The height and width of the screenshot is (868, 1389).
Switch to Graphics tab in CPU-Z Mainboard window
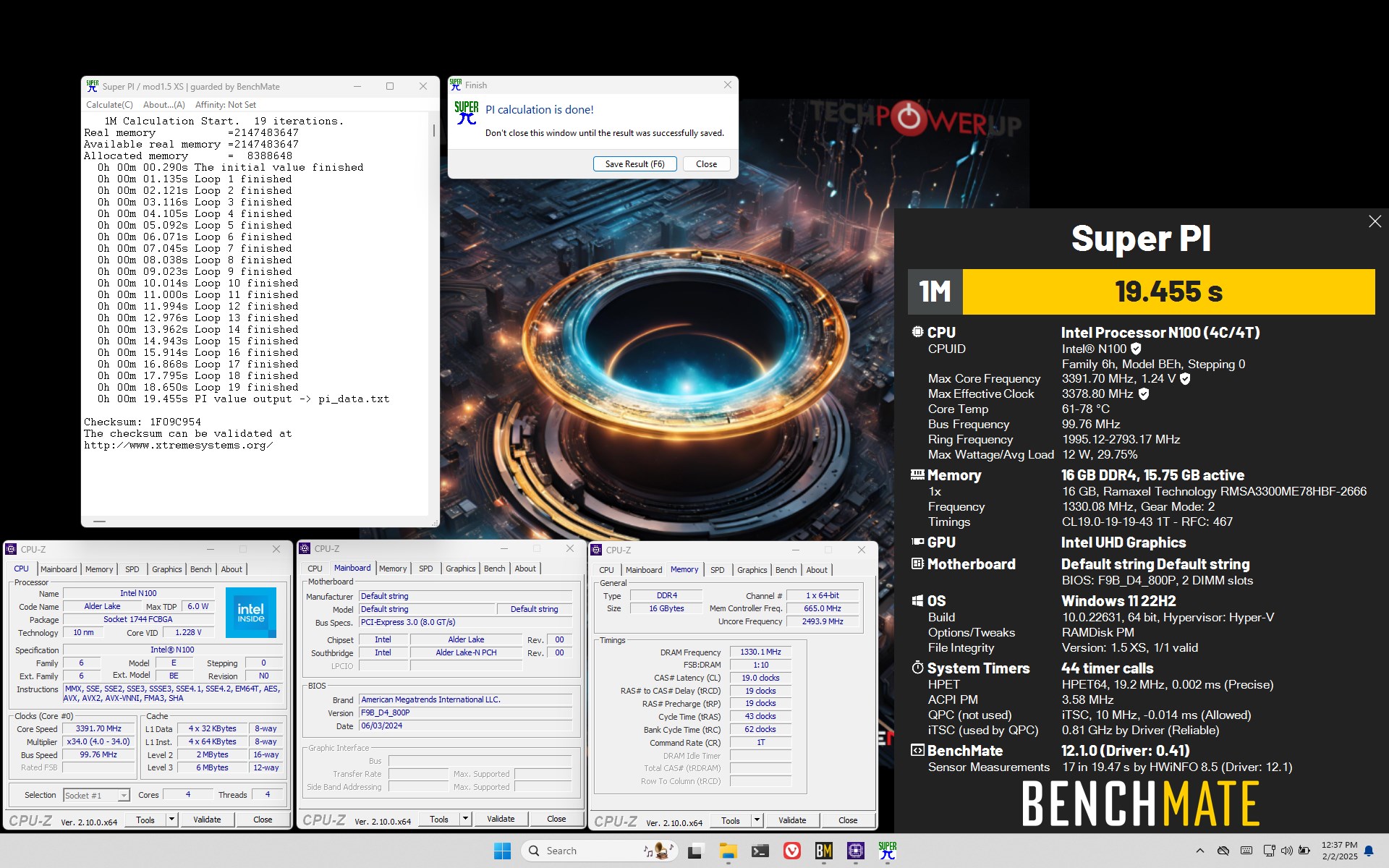(x=461, y=569)
